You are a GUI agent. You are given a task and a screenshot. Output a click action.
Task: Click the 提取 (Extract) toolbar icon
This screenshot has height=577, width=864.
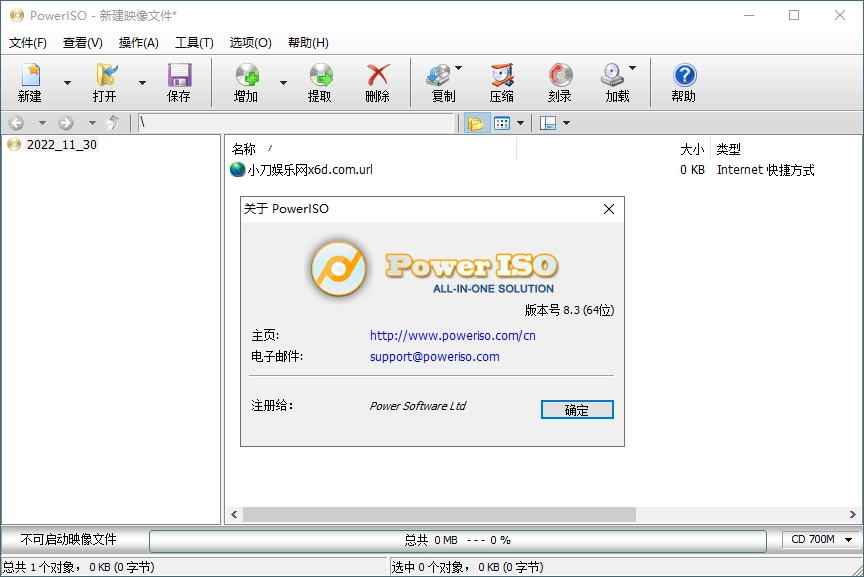tap(320, 78)
